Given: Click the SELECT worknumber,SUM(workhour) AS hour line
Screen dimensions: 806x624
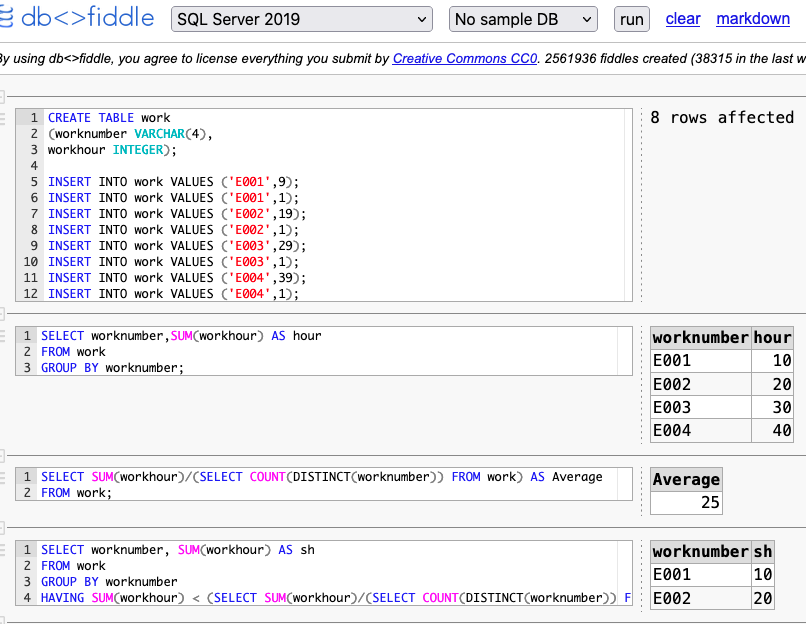Looking at the screenshot, I should [x=181, y=336].
